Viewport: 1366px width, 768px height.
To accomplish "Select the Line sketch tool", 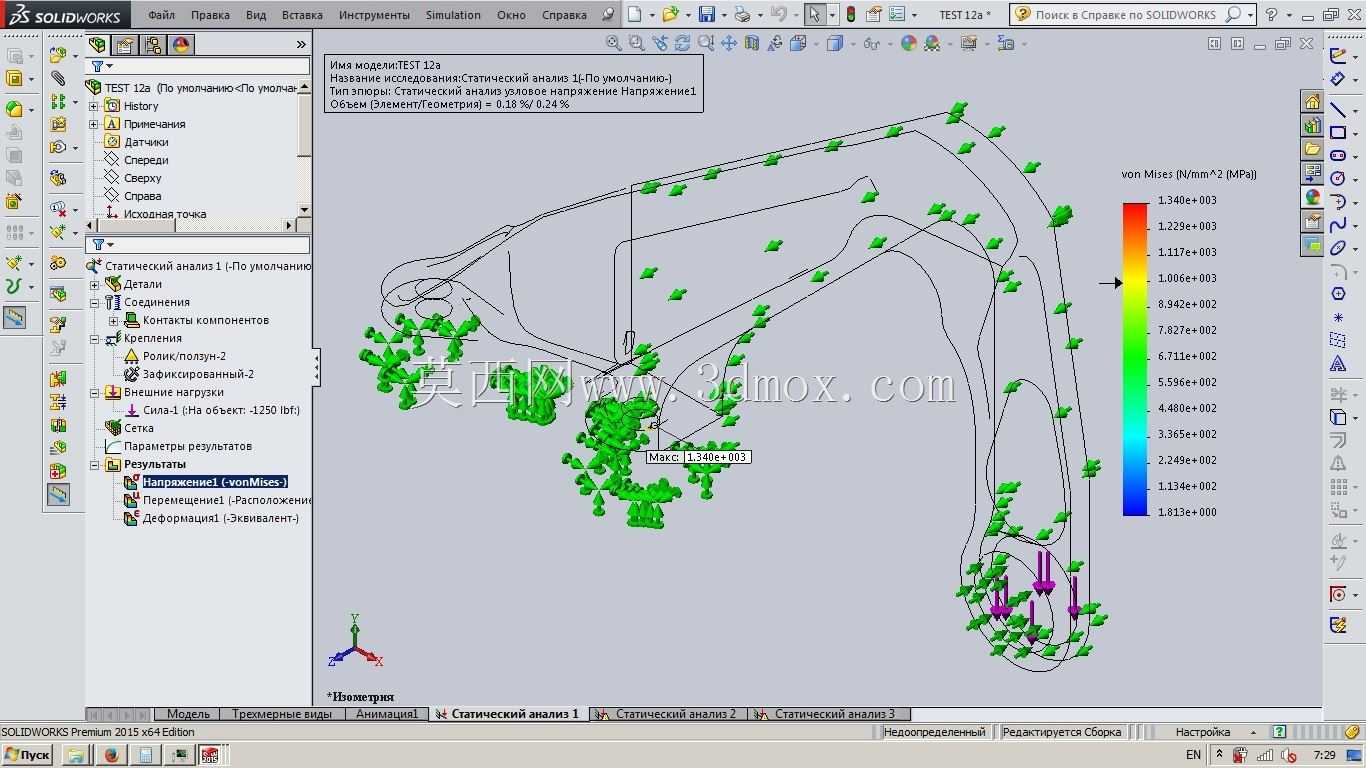I will [1338, 109].
